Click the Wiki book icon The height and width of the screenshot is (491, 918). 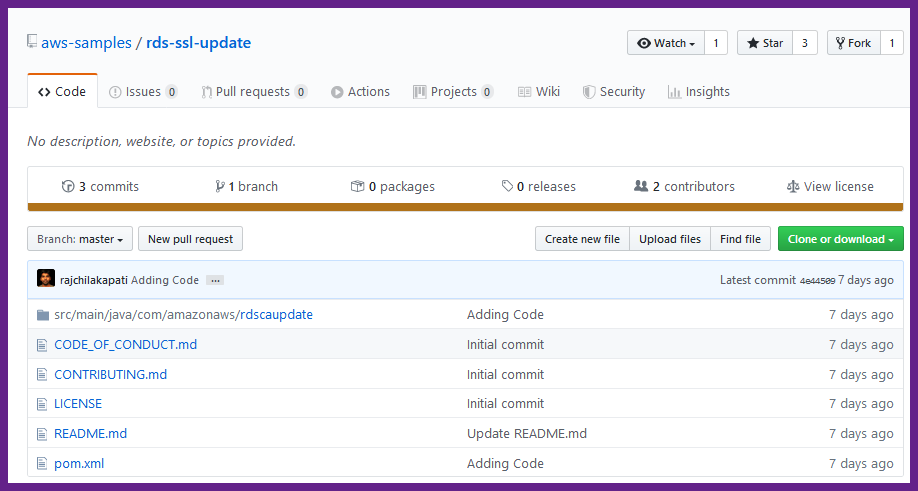525,92
